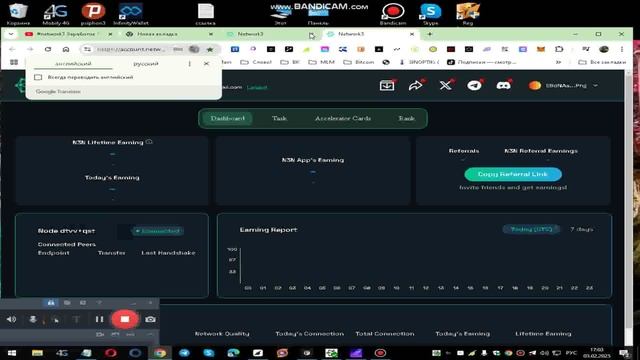This screenshot has width=640, height=360.
Task: Open Skype from the taskbar
Action: (209, 353)
